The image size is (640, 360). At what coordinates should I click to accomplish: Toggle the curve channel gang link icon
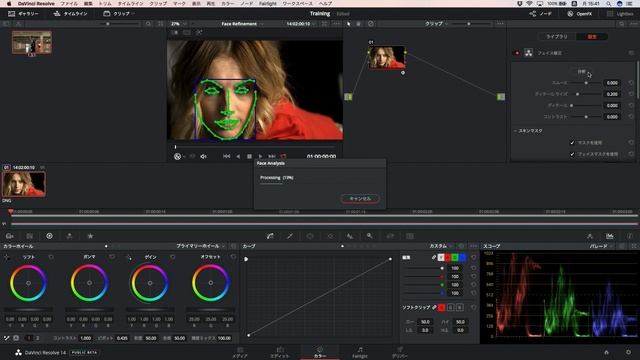(x=434, y=257)
